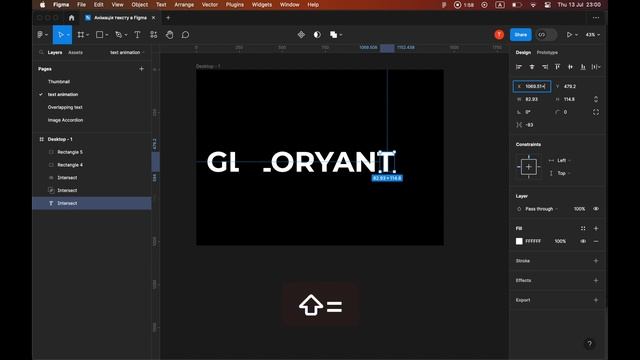
Task: Switch to the Prototype tab
Action: click(x=547, y=52)
